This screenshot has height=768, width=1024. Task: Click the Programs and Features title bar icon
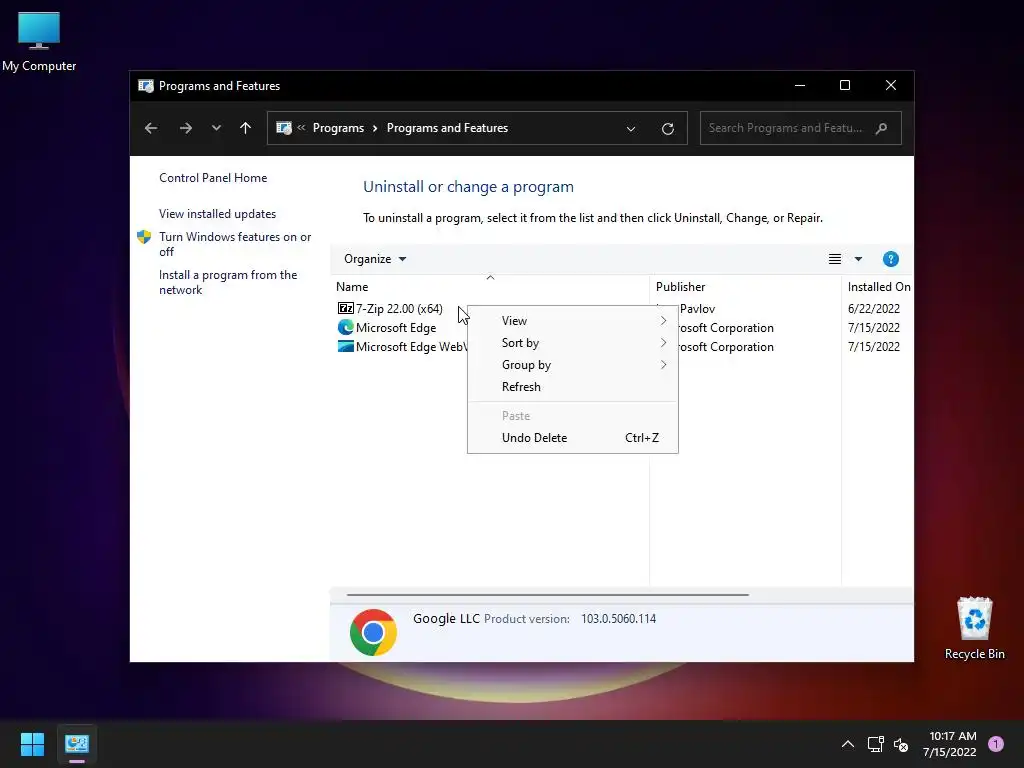click(x=146, y=86)
